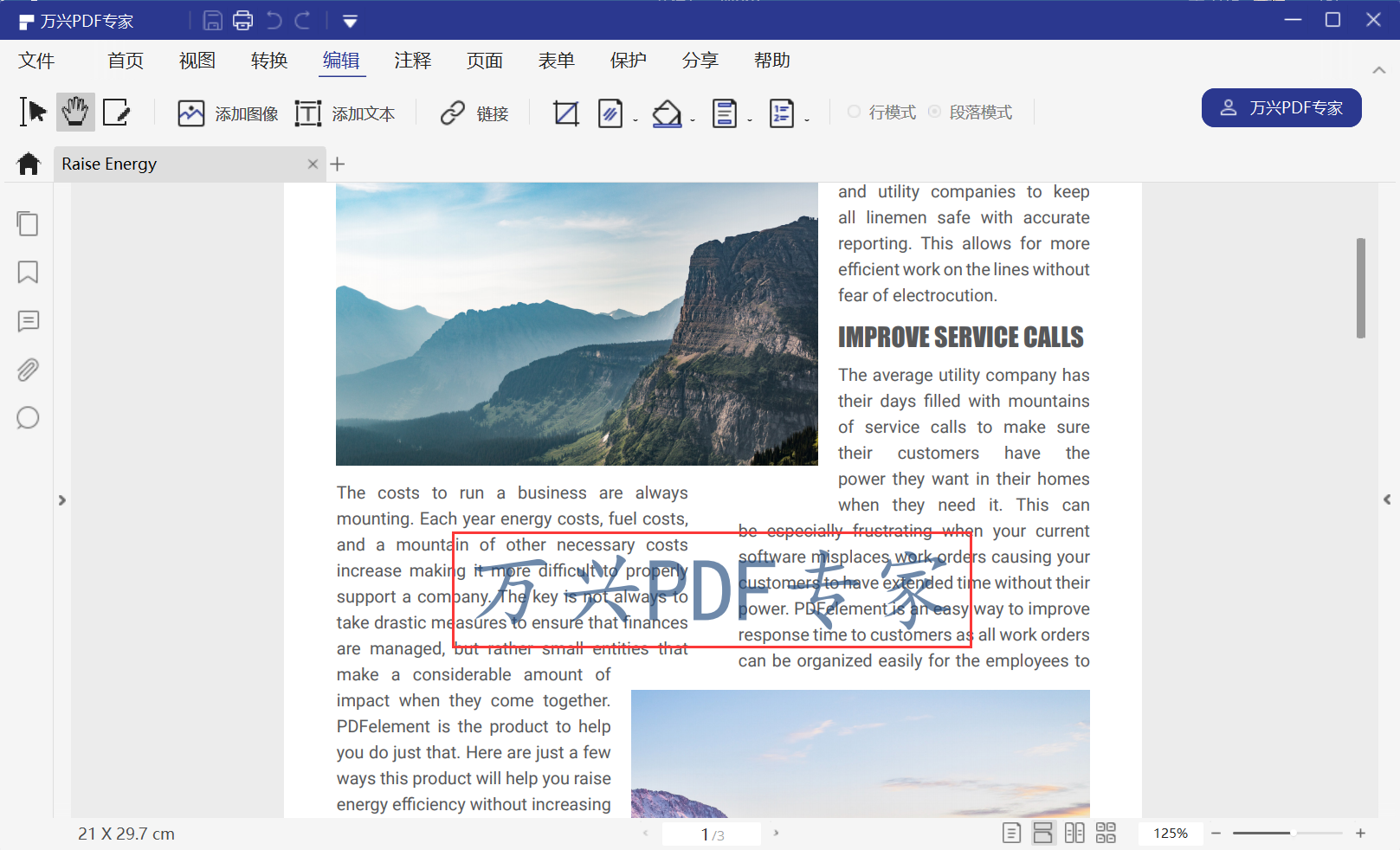The width and height of the screenshot is (1400, 850).
Task: Open the 页面 tab
Action: tap(485, 61)
